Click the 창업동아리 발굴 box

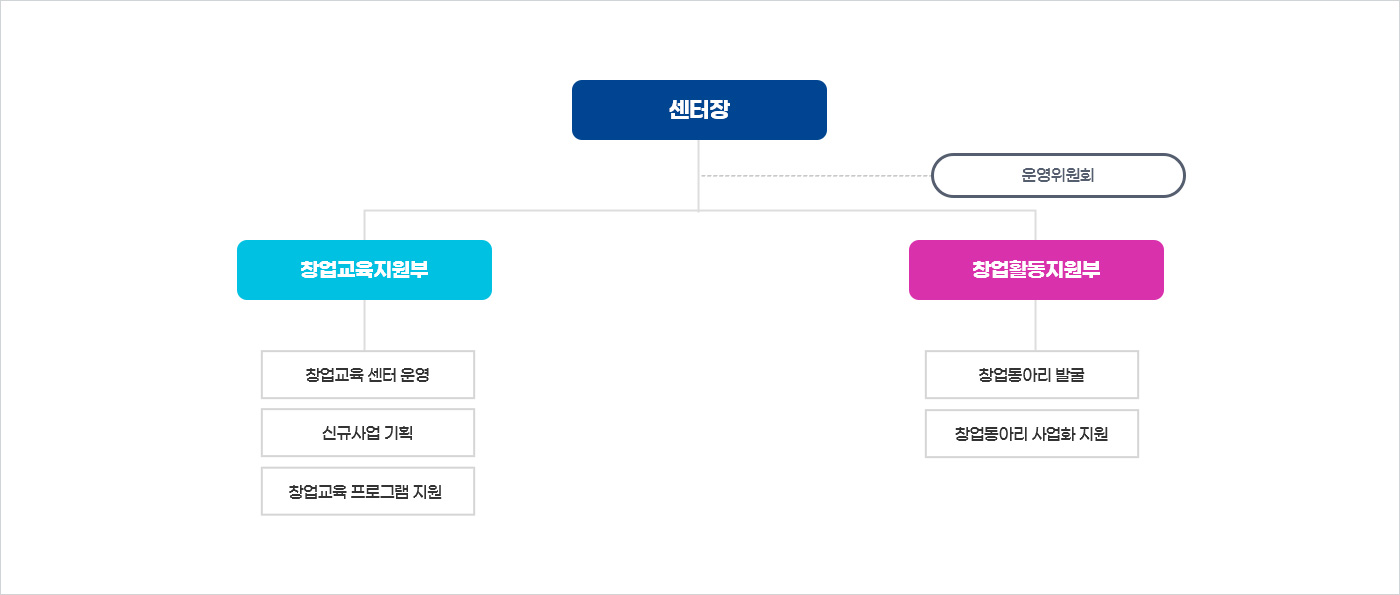pos(1032,375)
